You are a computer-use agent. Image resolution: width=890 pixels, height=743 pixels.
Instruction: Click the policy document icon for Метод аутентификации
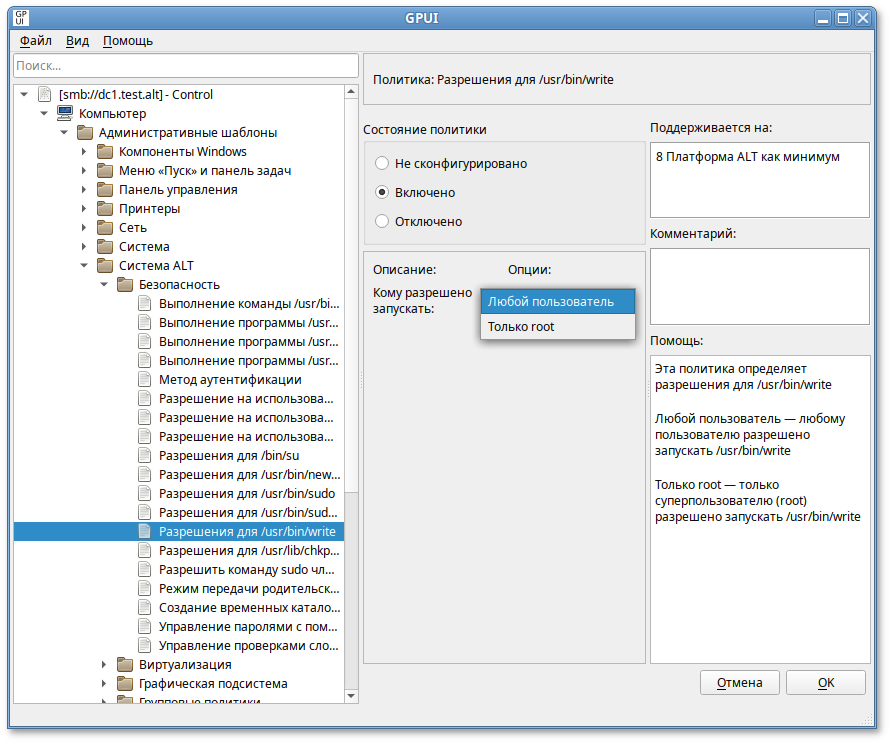pos(145,379)
